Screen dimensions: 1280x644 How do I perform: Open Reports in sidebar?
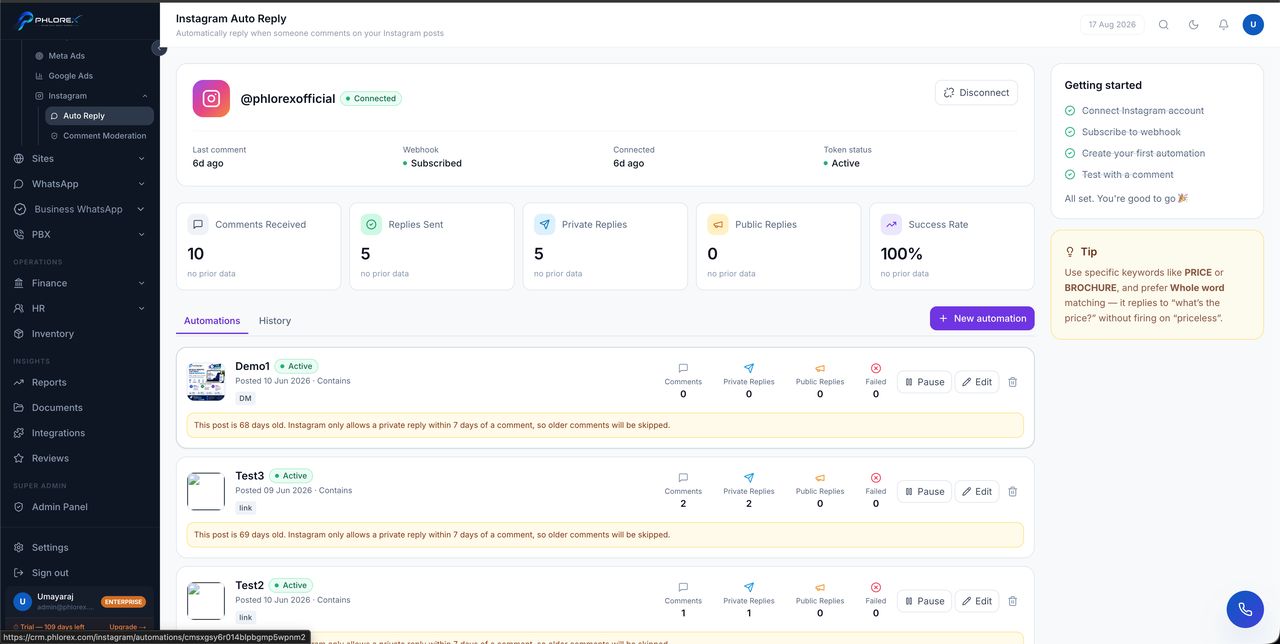(x=80, y=382)
